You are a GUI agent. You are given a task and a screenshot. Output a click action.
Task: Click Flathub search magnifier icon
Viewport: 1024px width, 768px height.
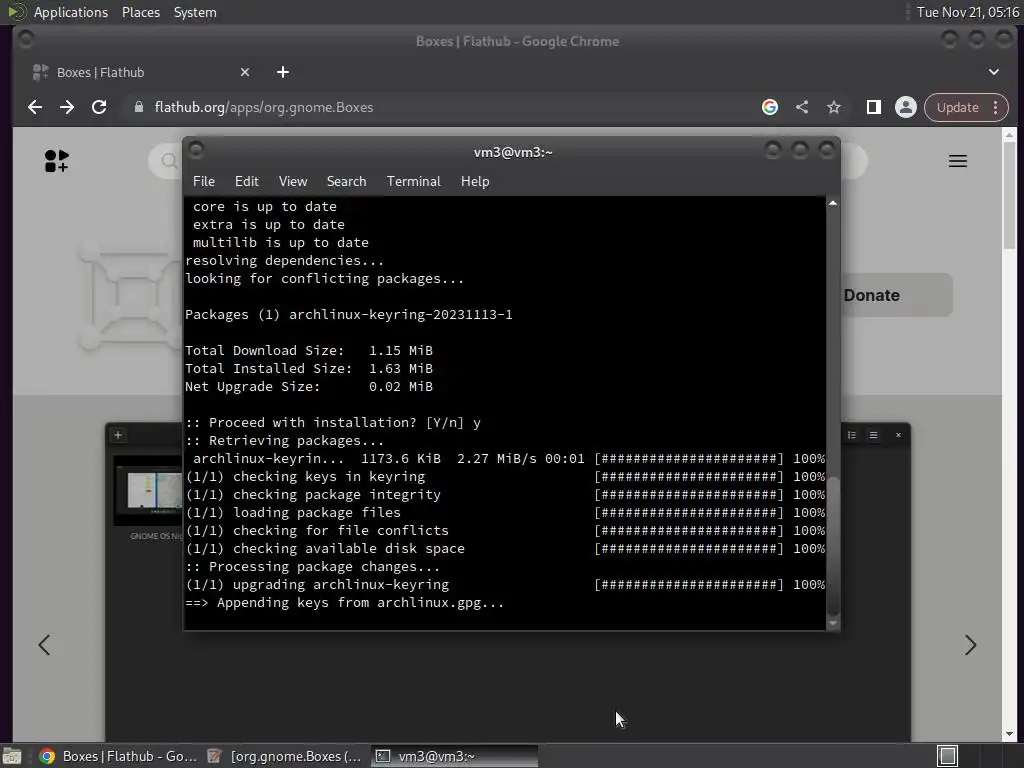(170, 161)
